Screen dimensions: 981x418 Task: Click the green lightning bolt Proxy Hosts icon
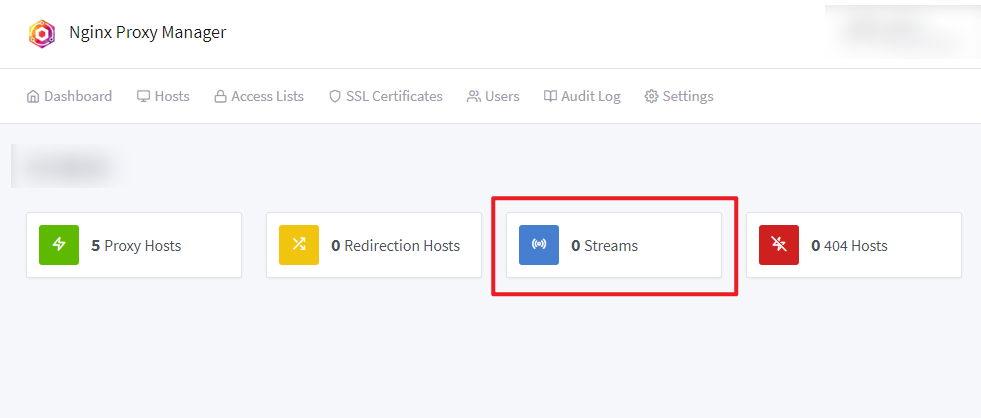59,245
